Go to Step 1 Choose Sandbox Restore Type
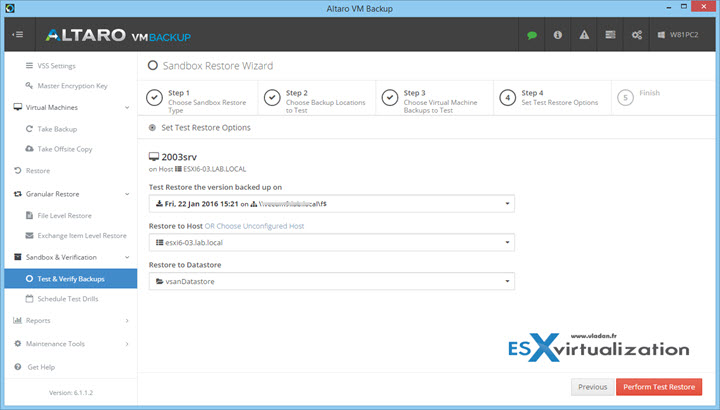The width and height of the screenshot is (720, 410). (x=198, y=98)
